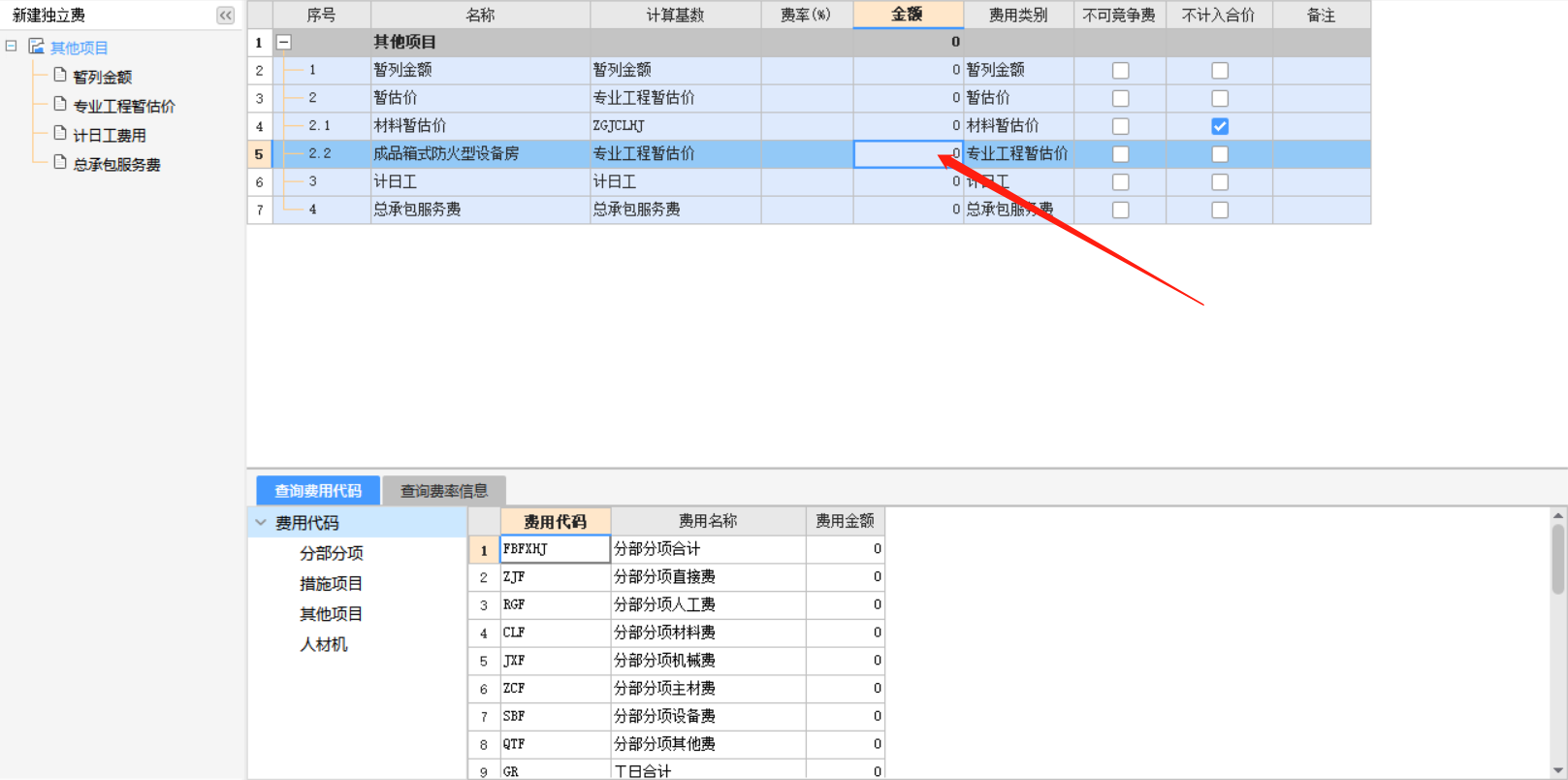Click the ZCF cost code cell
Image resolution: width=1568 pixels, height=780 pixels.
coord(556,688)
